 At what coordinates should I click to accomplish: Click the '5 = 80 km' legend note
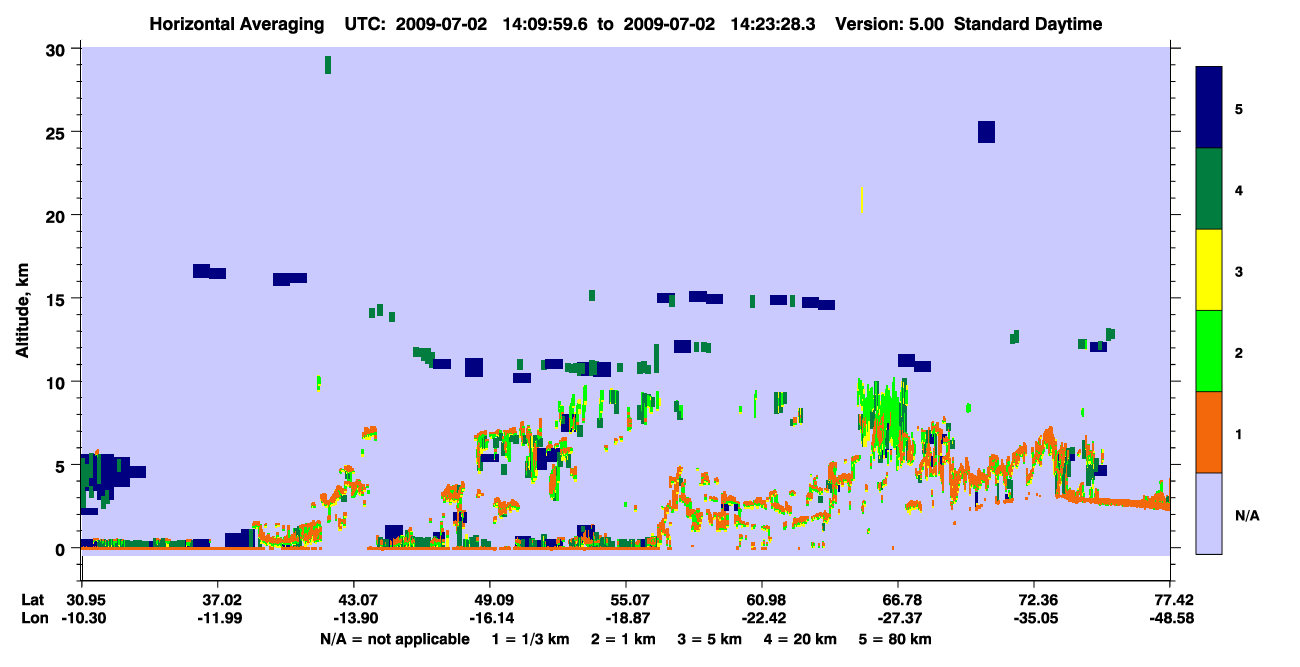click(896, 639)
